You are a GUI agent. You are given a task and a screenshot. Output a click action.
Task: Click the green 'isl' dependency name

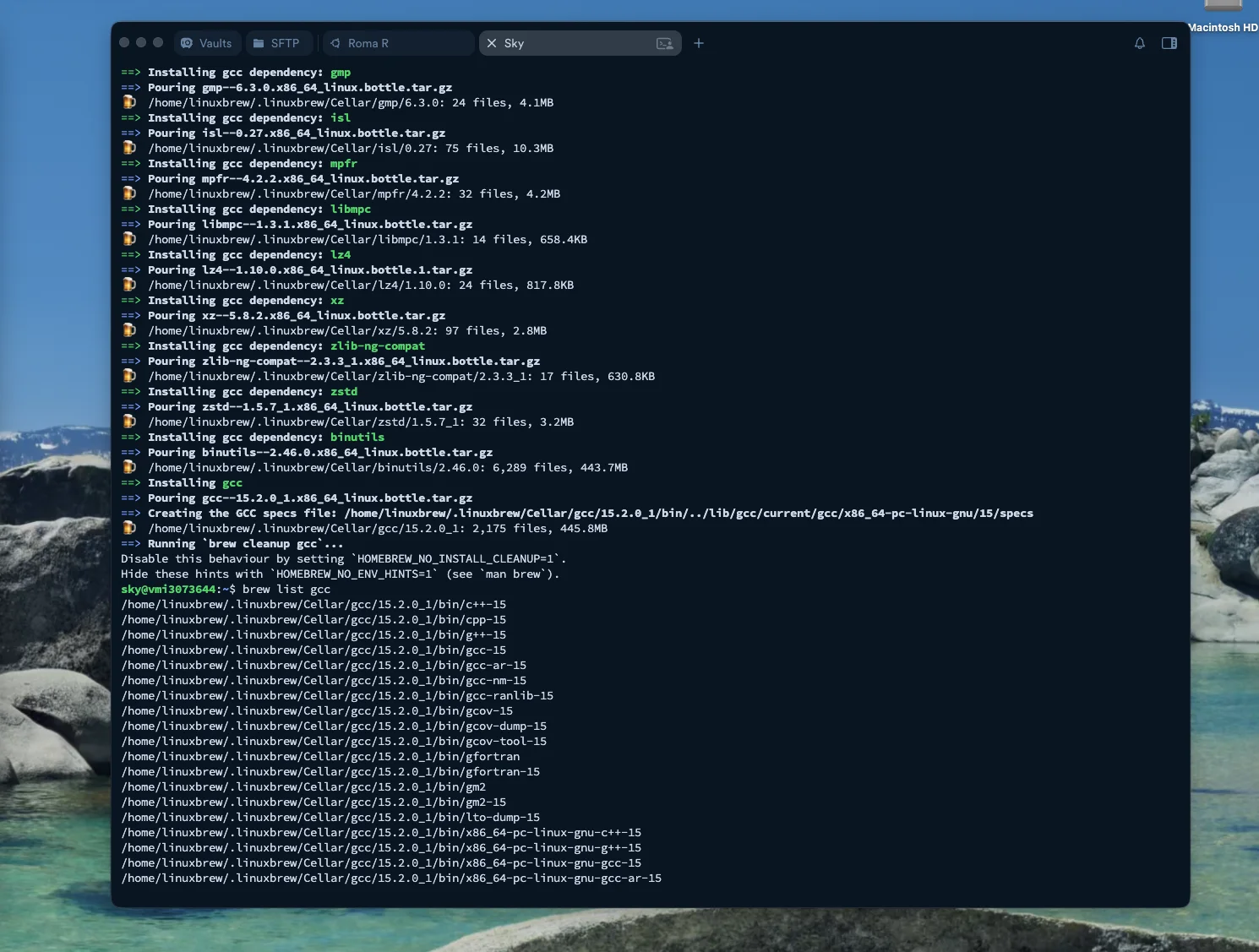341,118
